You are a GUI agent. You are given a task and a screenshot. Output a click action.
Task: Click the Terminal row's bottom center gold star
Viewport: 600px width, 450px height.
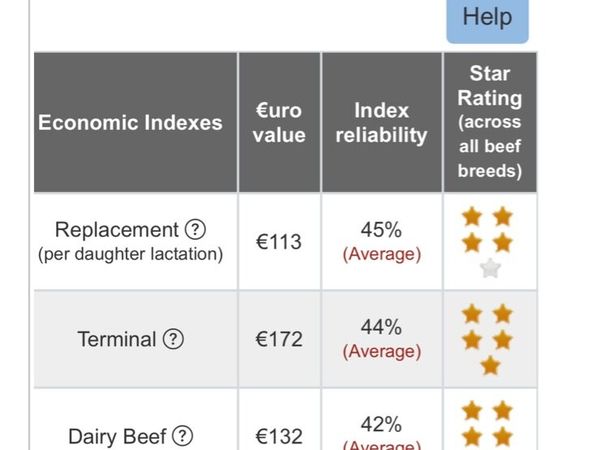(x=489, y=366)
